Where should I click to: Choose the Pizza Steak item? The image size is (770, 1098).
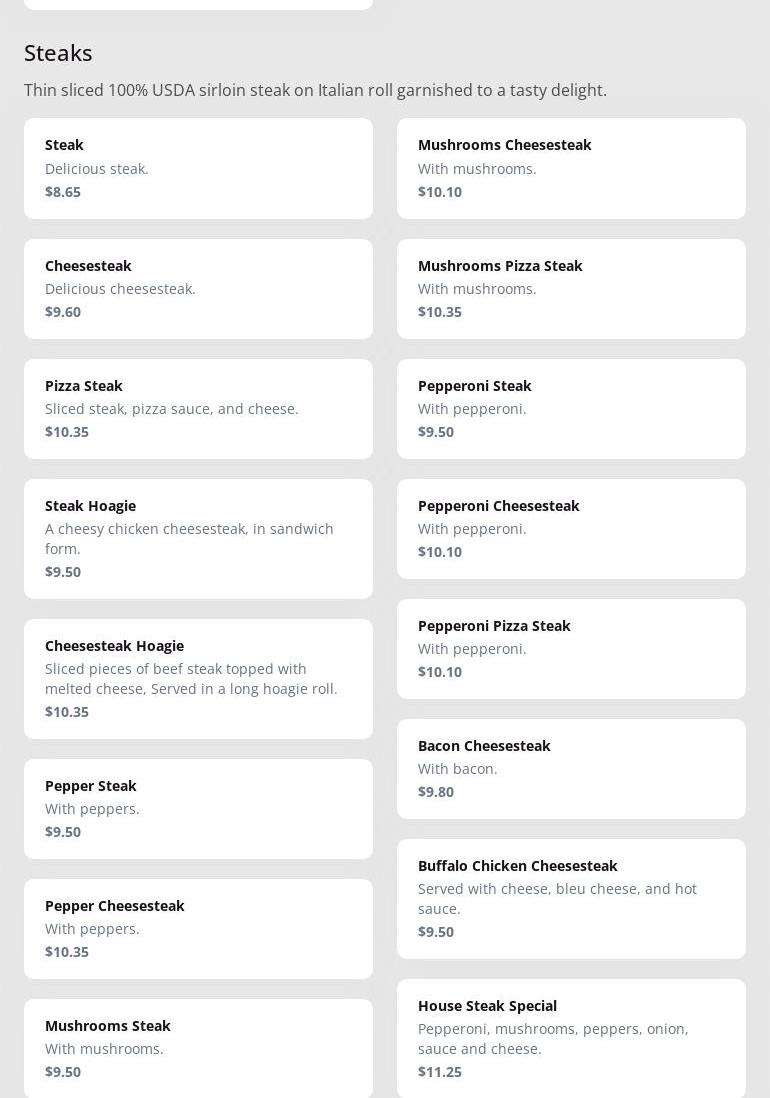pyautogui.click(x=198, y=408)
